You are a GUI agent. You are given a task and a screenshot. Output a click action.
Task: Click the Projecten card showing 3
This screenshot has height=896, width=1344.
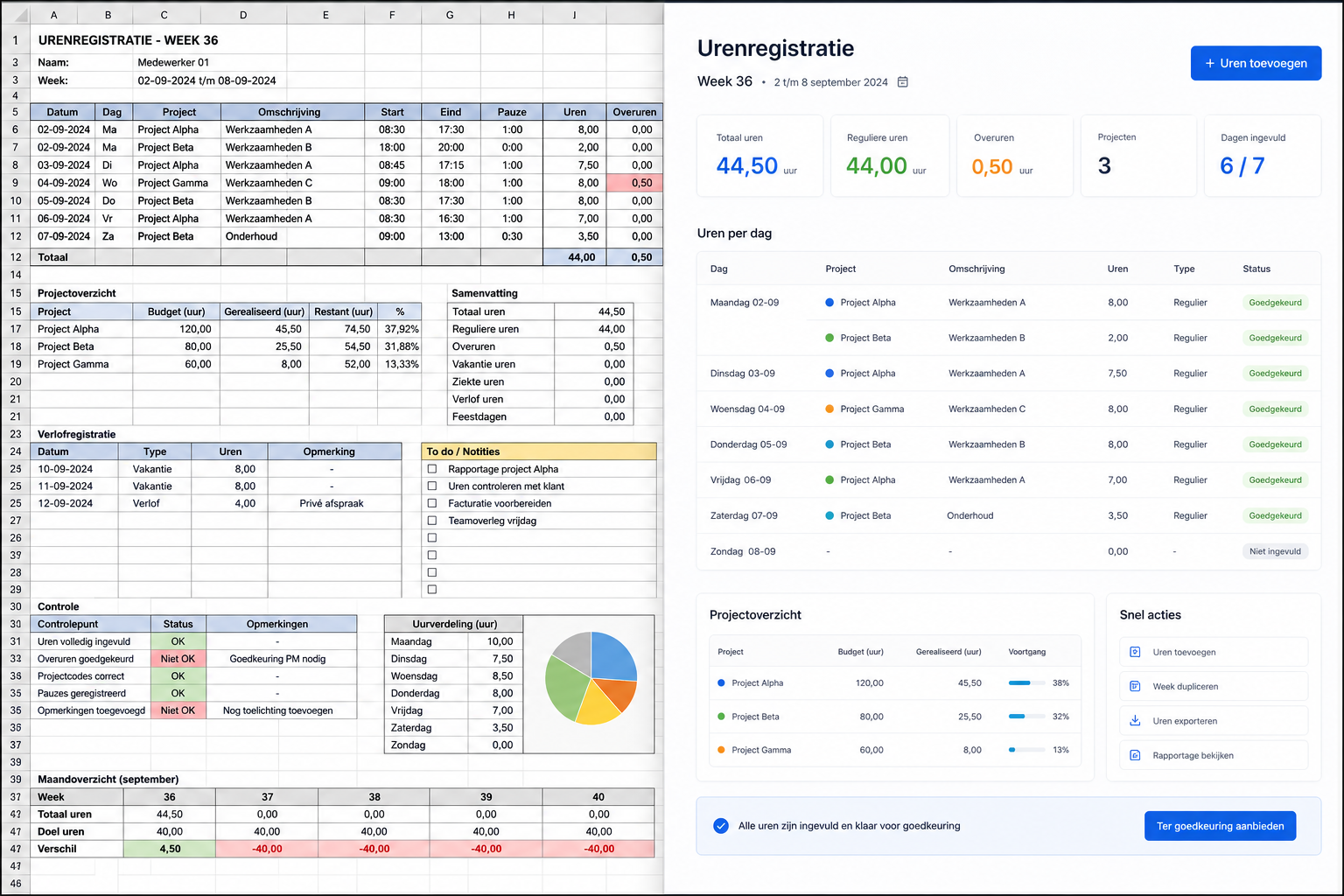coord(1138,156)
